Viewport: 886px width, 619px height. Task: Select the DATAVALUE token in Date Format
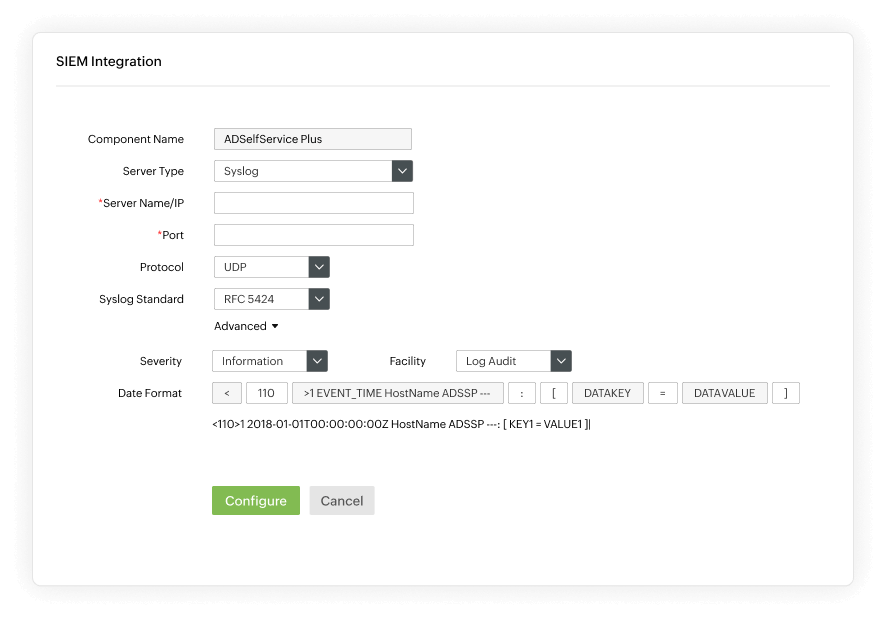725,392
